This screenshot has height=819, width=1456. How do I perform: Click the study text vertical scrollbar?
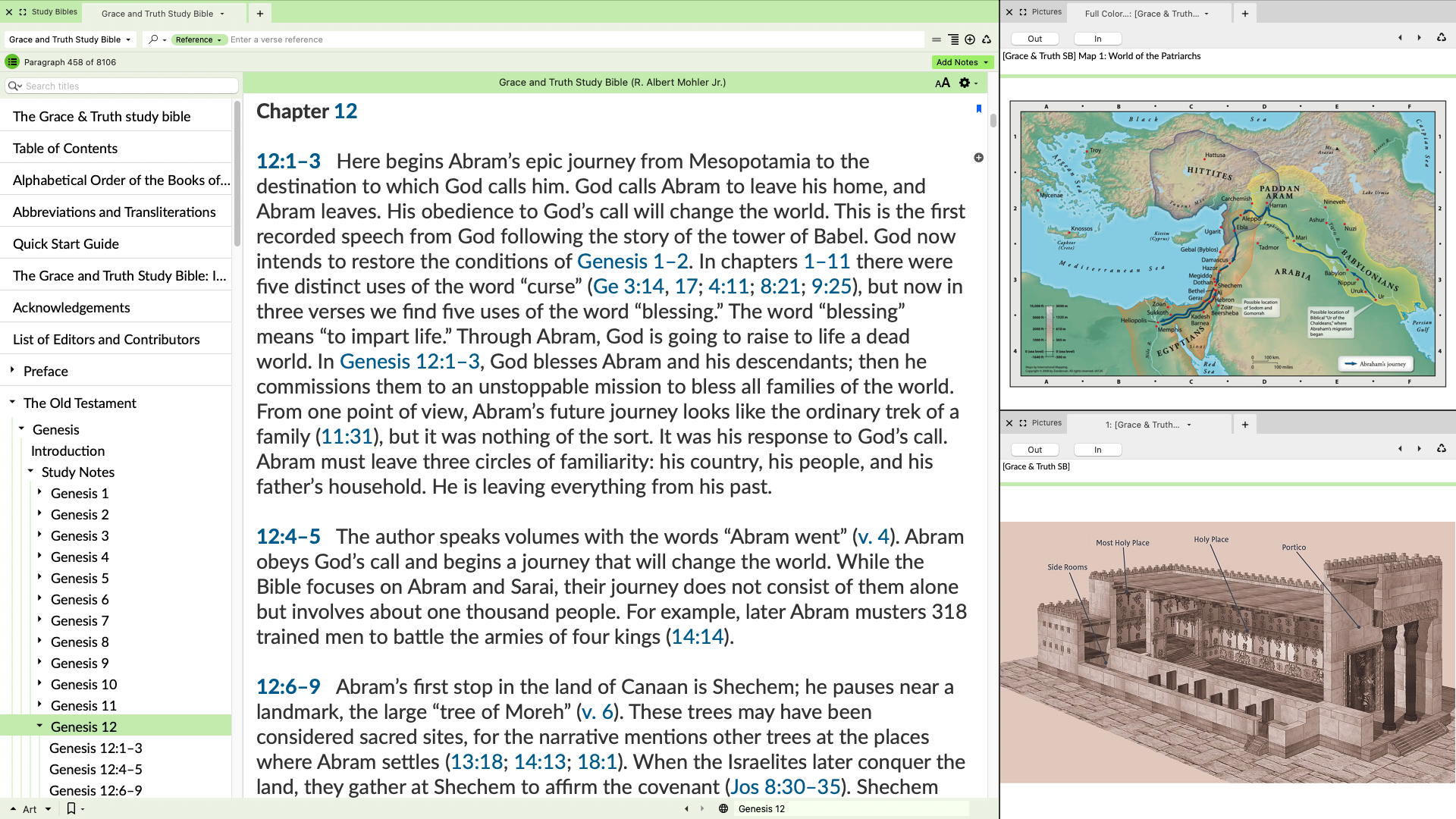click(993, 121)
